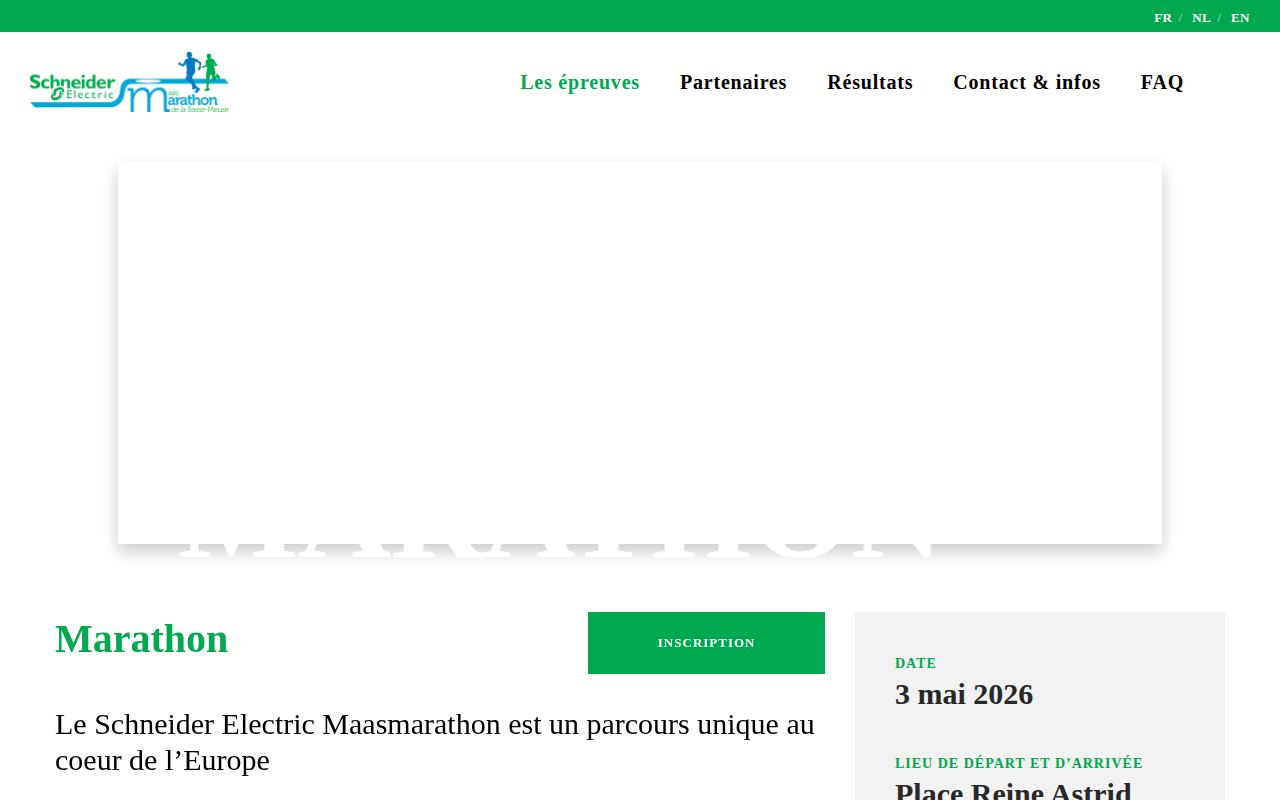Open the FAQ page

[x=1162, y=82]
